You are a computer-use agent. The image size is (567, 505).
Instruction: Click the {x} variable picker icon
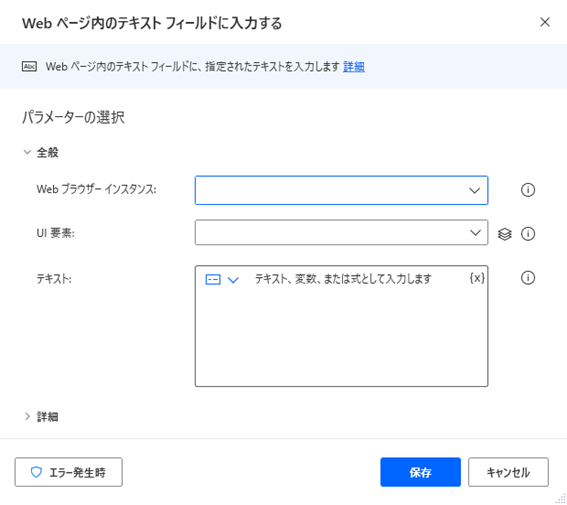point(477,278)
